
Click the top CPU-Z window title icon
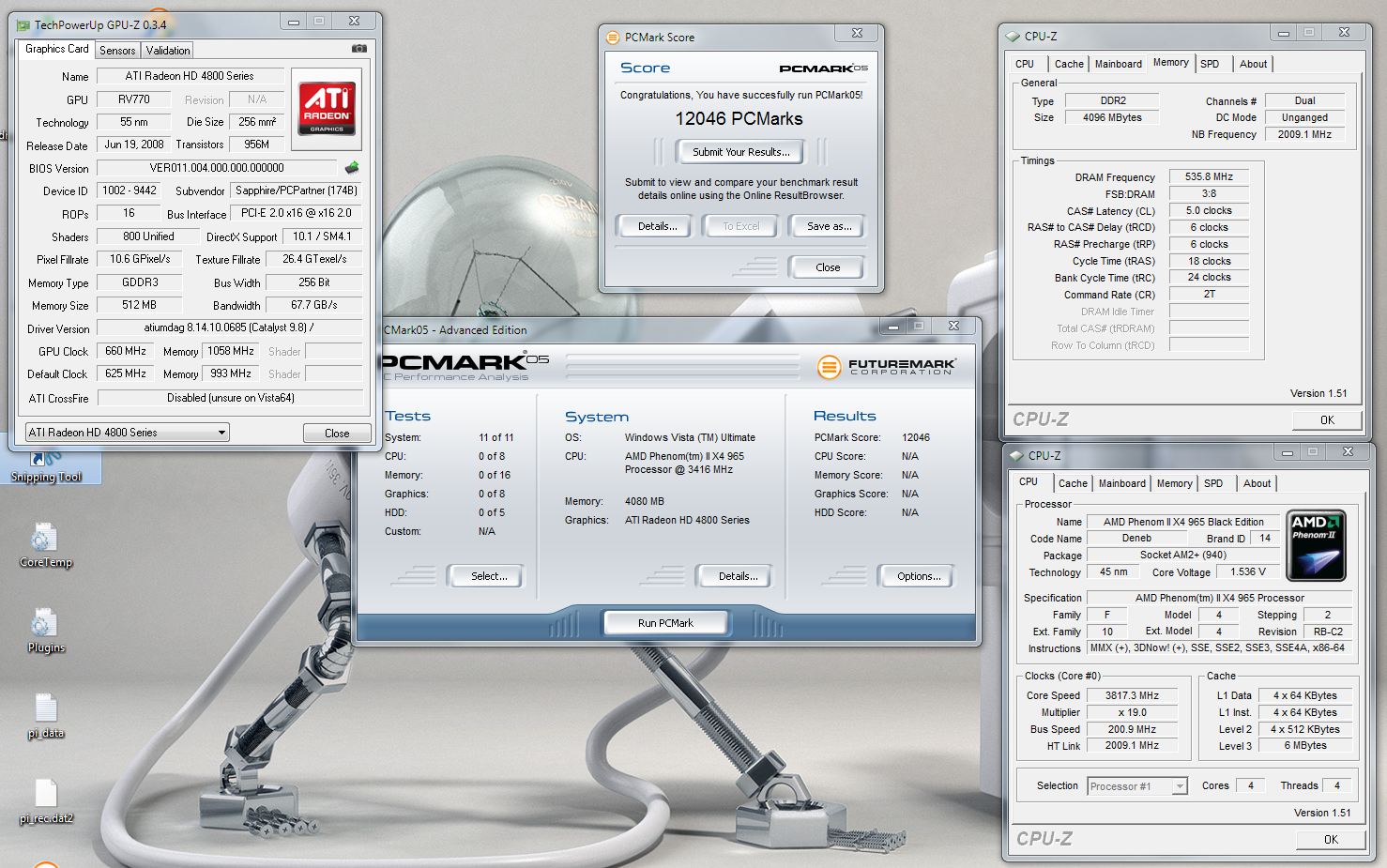coord(1012,37)
